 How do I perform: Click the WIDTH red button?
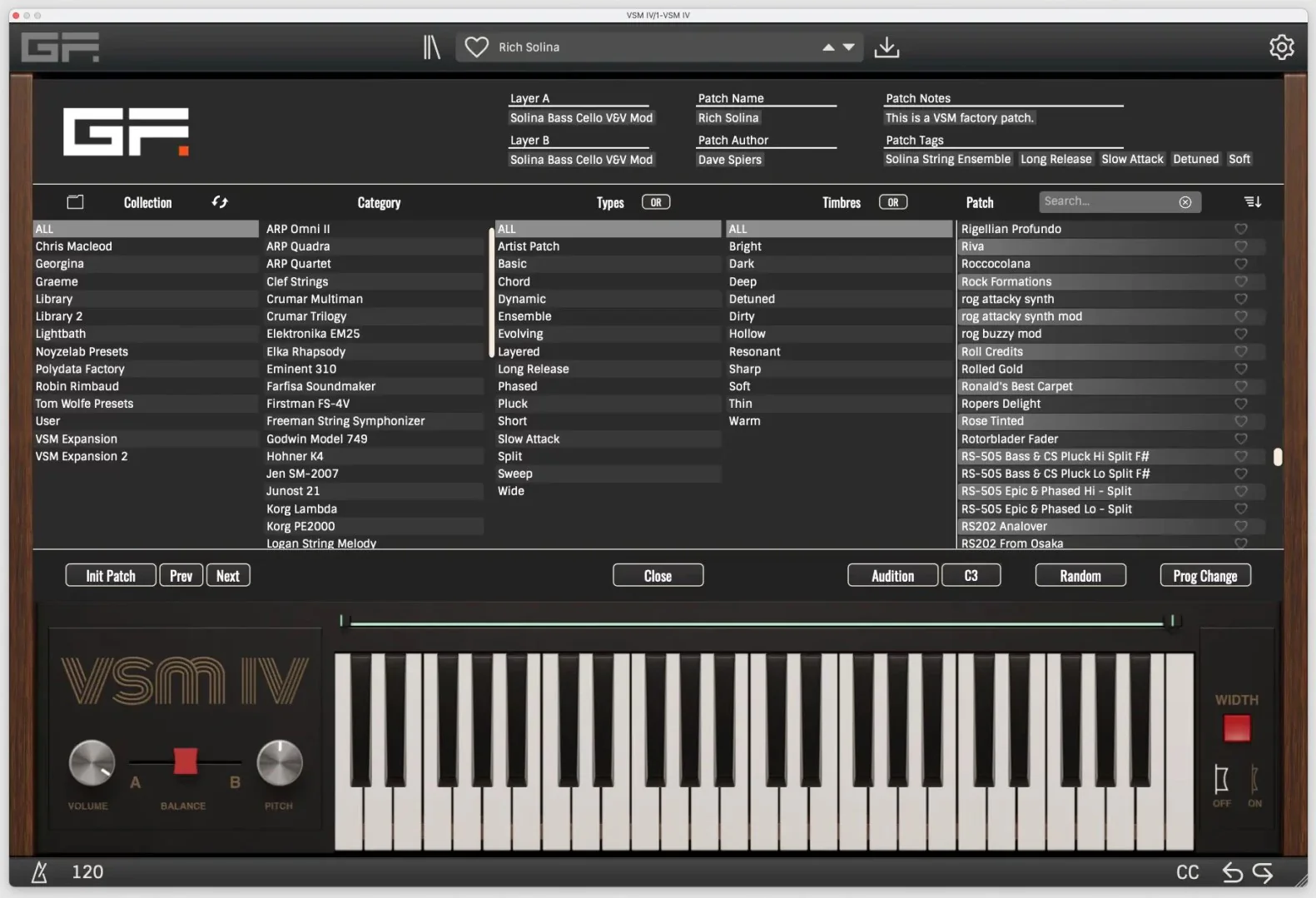1237,728
